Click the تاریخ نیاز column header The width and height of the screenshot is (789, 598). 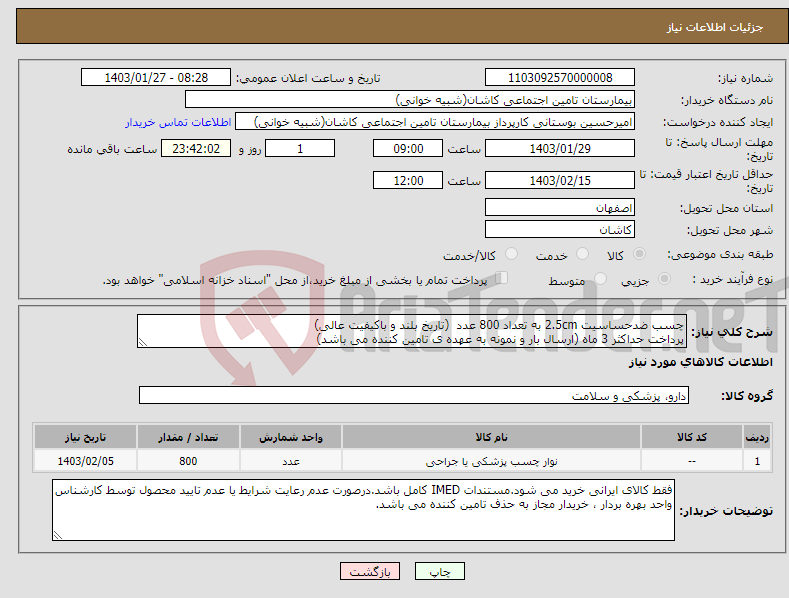pyautogui.click(x=86, y=437)
